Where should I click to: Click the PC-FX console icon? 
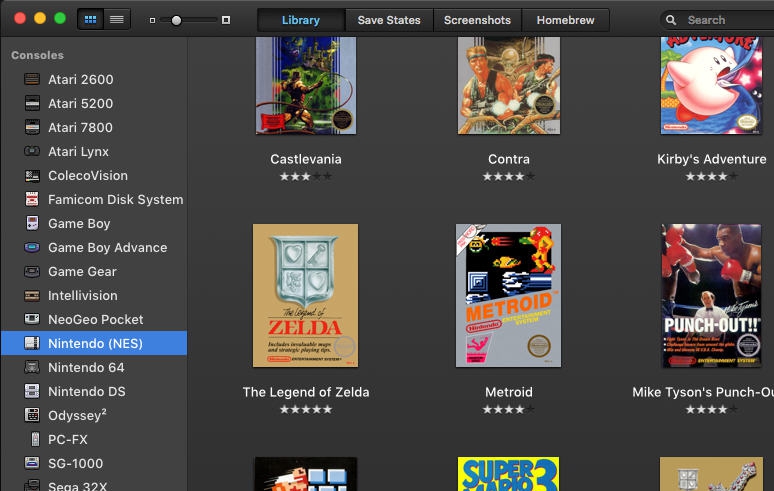(34, 439)
